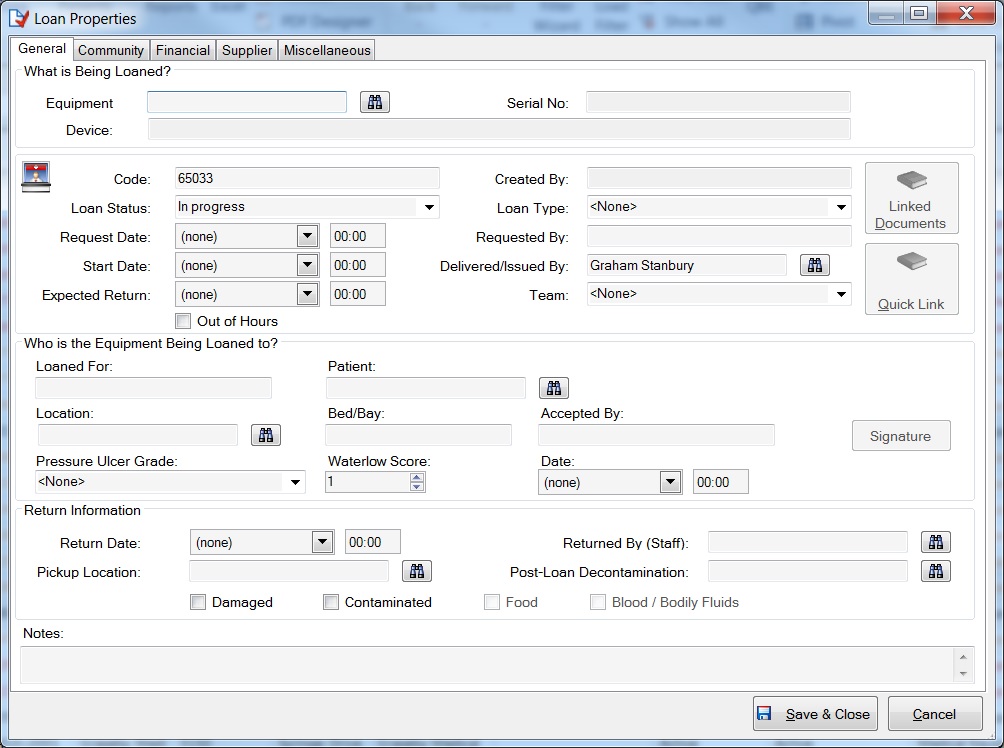This screenshot has height=748, width=1004.
Task: Click the Returned By (Staff) field
Action: [808, 542]
